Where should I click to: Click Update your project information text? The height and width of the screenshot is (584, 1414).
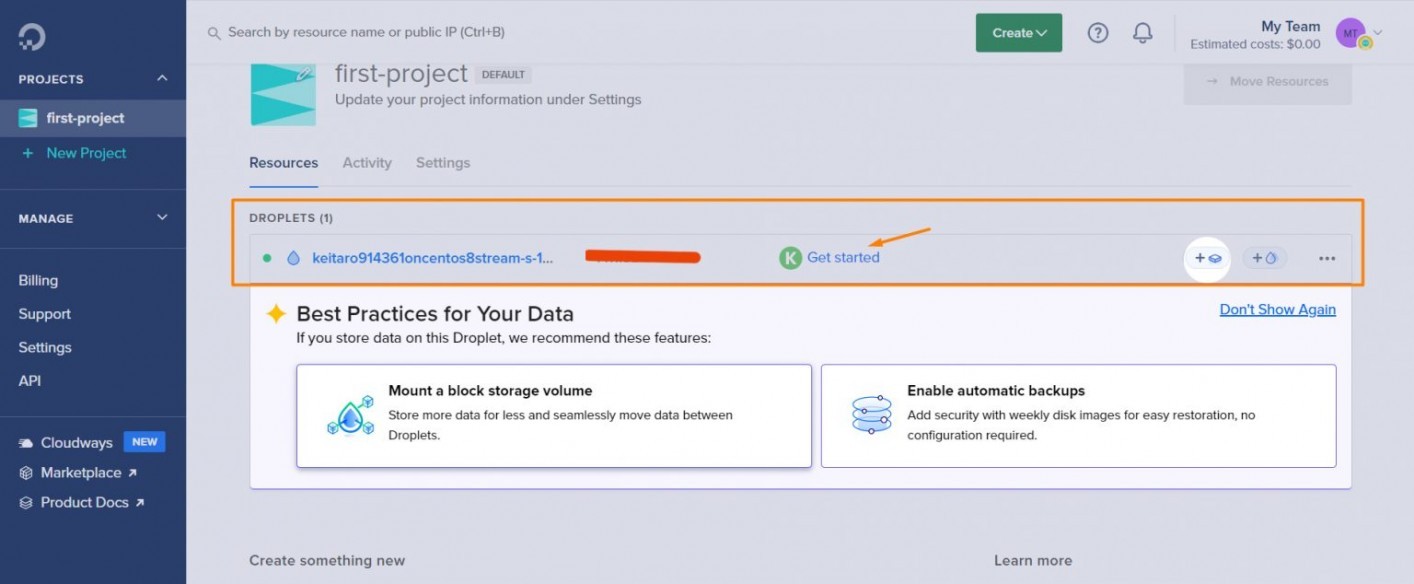coord(488,100)
